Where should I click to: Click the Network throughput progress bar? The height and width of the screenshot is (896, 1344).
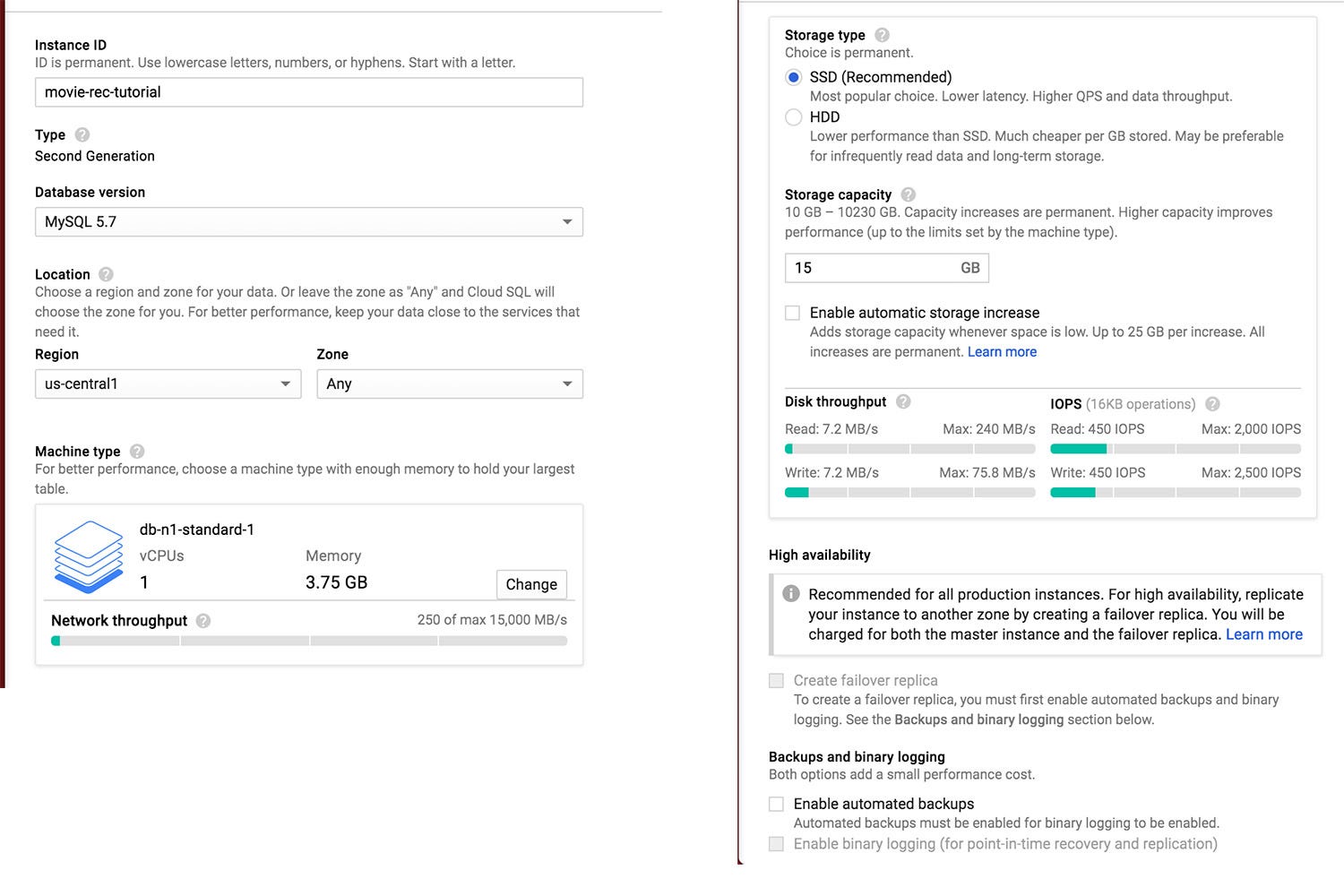tap(309, 641)
